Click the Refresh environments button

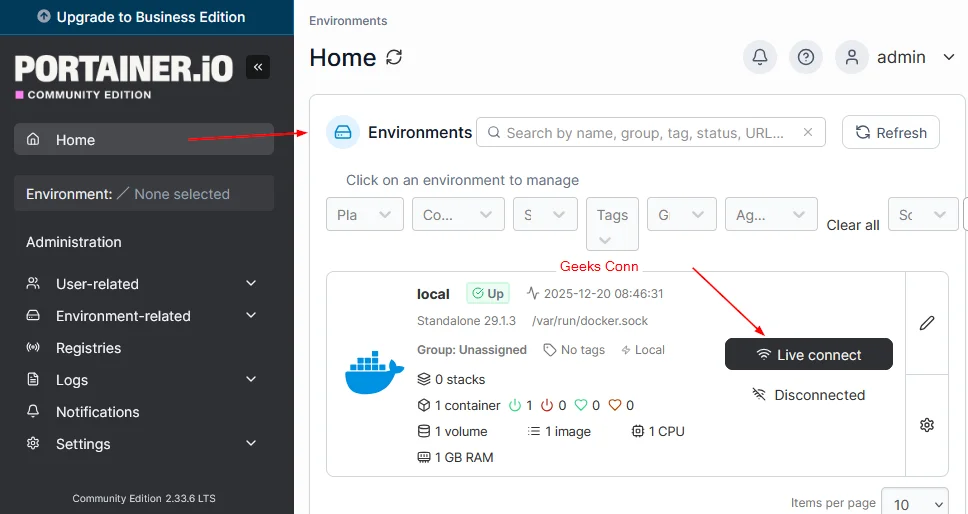[x=890, y=132]
